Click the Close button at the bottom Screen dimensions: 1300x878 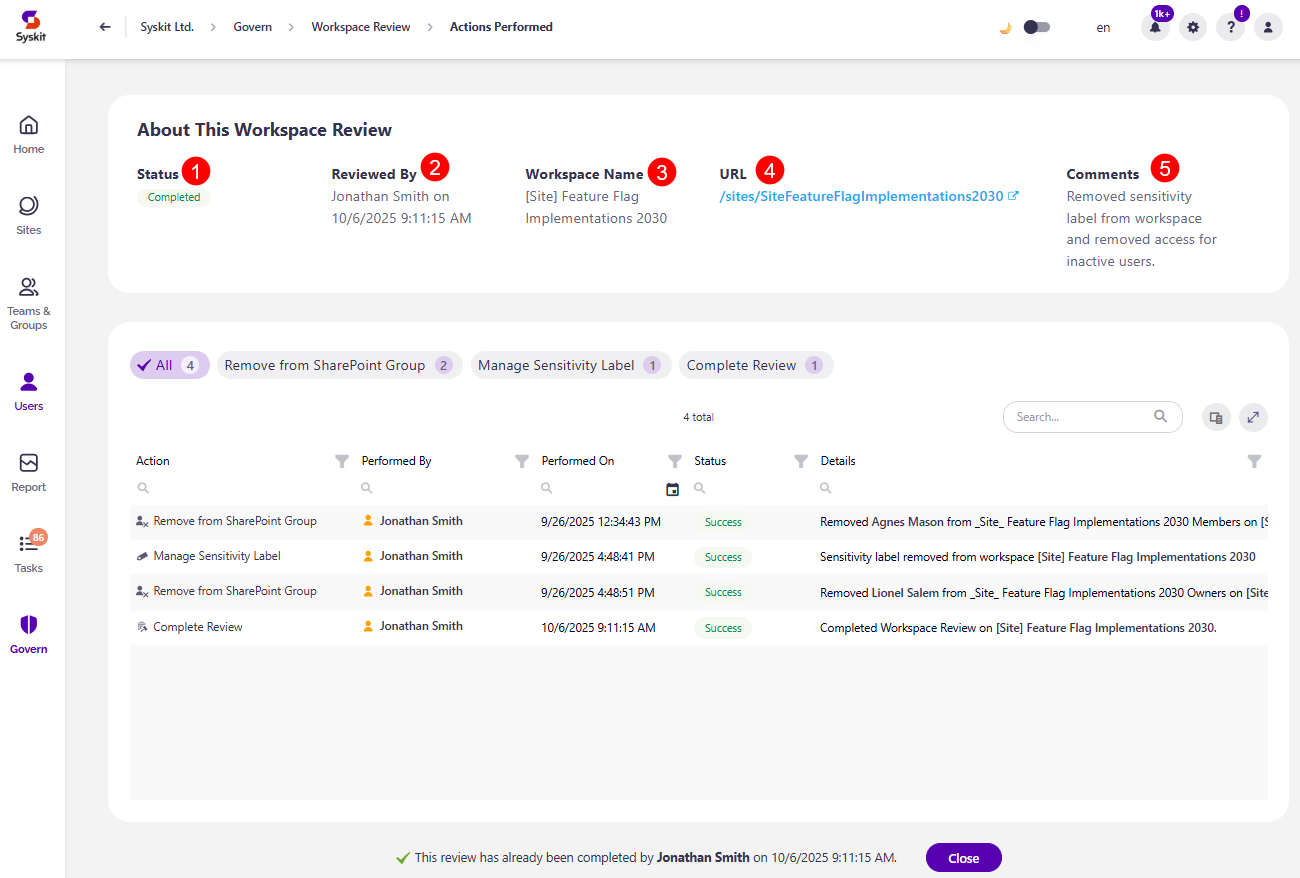[963, 857]
